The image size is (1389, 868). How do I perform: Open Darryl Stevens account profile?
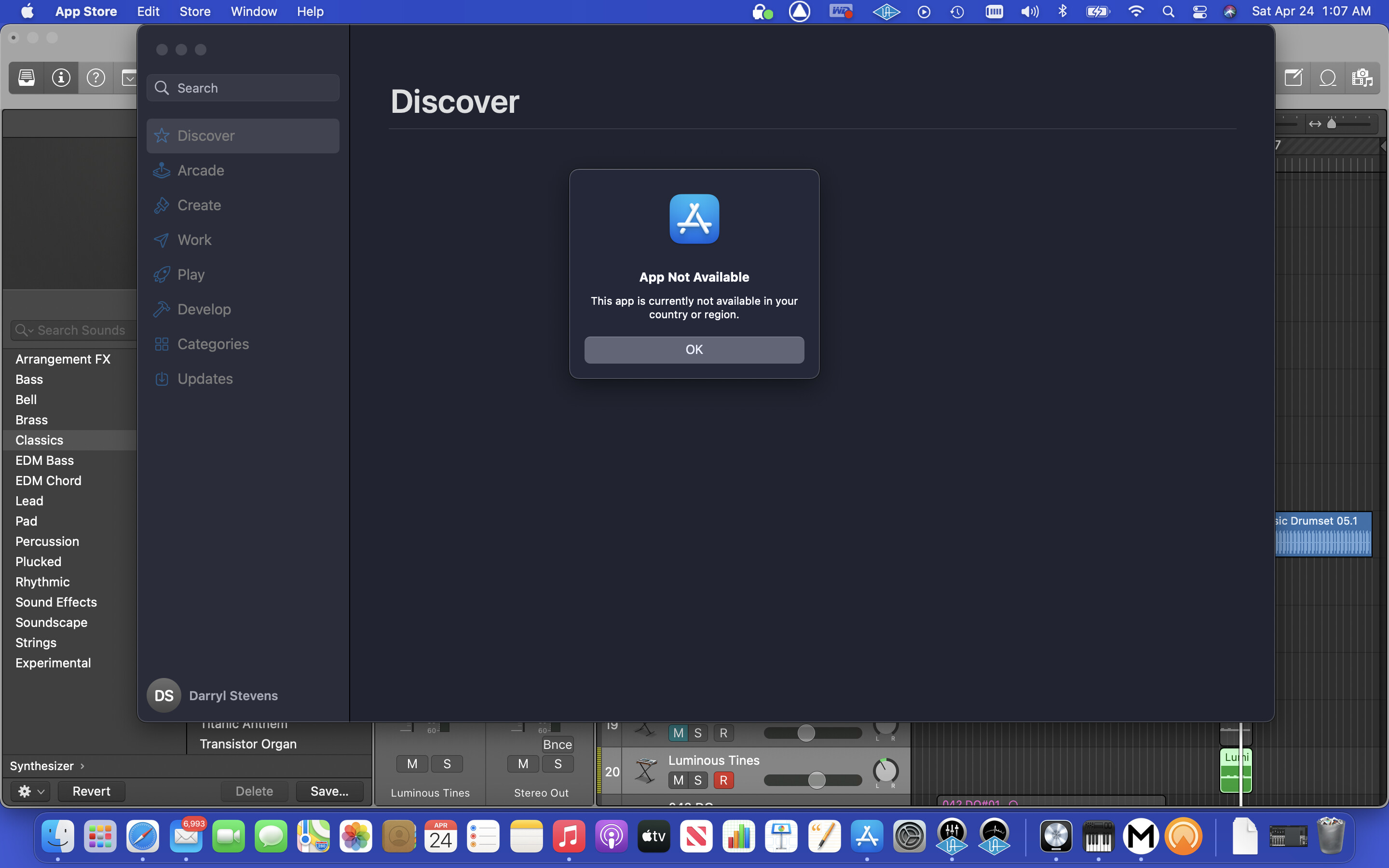tap(212, 695)
